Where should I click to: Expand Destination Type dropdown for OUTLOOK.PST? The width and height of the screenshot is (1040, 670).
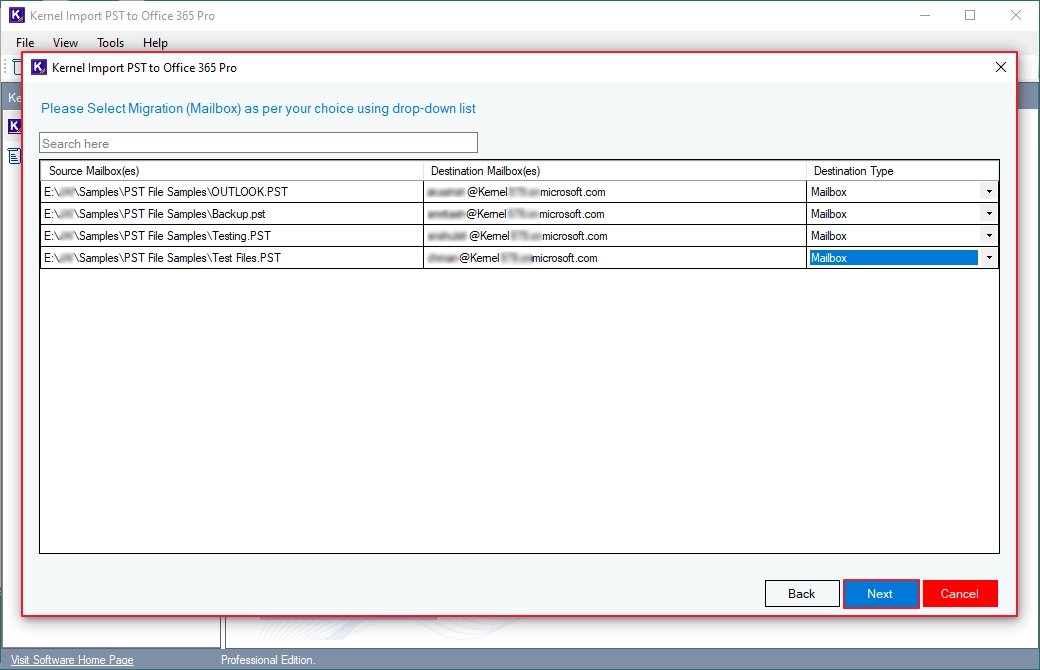[x=989, y=192]
